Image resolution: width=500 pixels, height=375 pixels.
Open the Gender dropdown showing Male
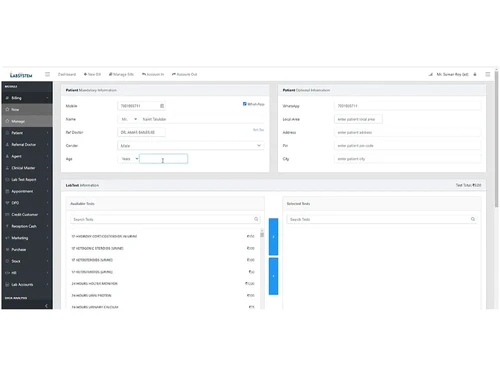pyautogui.click(x=191, y=146)
